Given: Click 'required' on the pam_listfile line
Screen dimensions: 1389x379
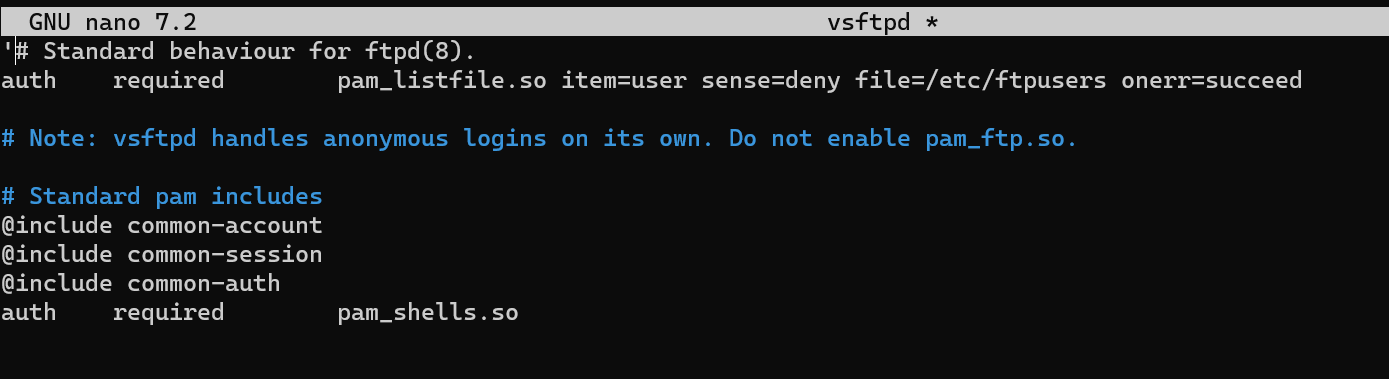Looking at the screenshot, I should click(168, 80).
